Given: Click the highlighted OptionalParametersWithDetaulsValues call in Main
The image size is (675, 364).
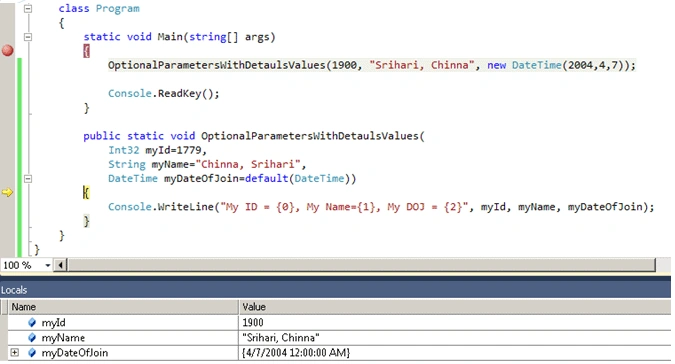Looking at the screenshot, I should (372, 65).
